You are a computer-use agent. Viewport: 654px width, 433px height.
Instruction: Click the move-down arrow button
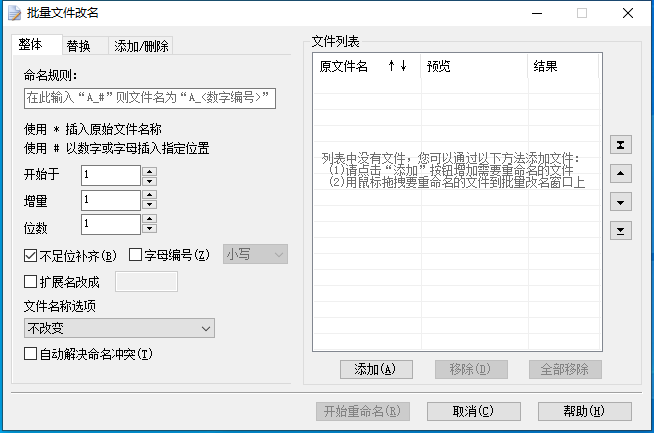coord(621,202)
